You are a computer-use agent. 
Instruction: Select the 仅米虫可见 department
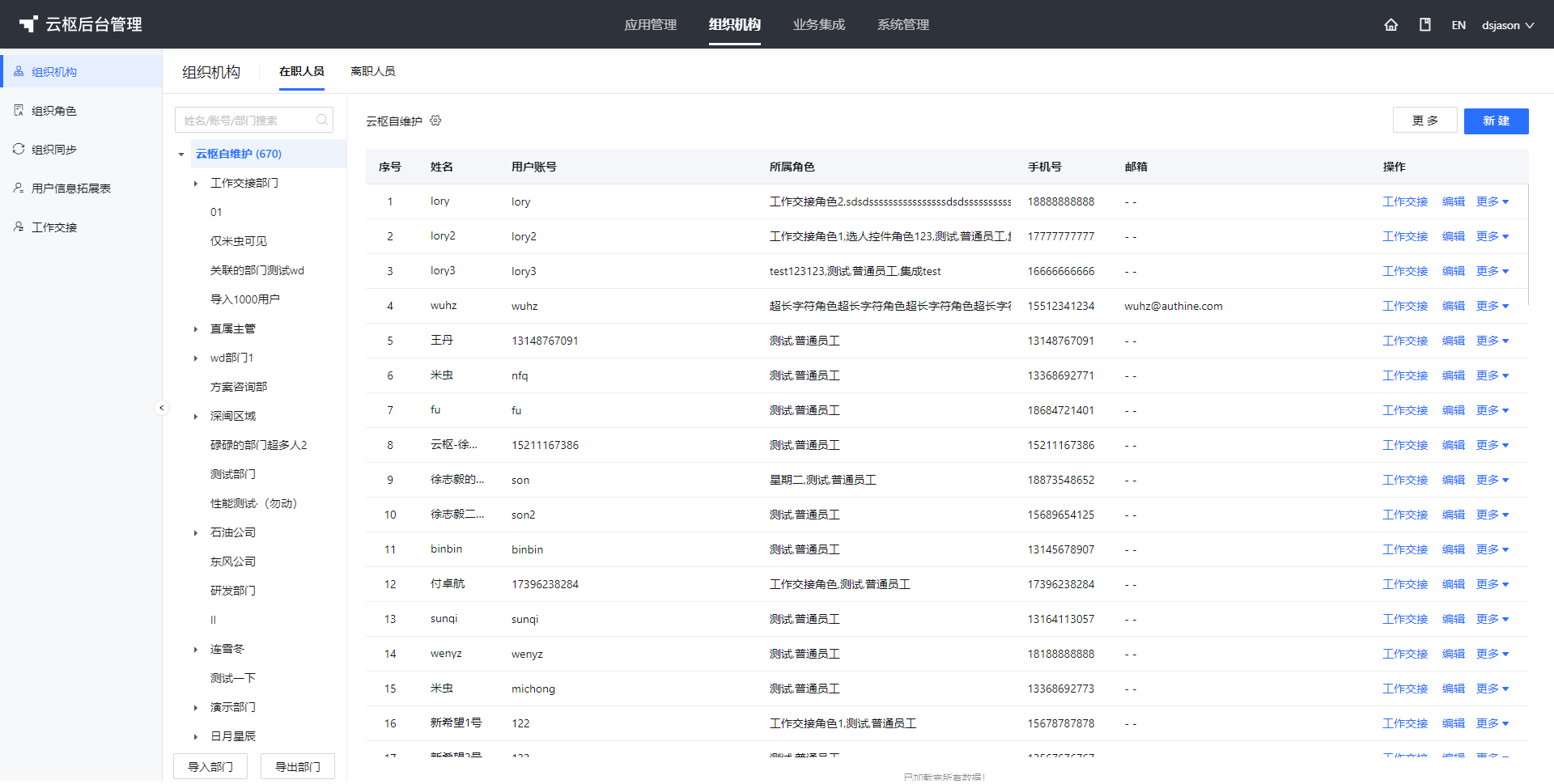(x=239, y=241)
